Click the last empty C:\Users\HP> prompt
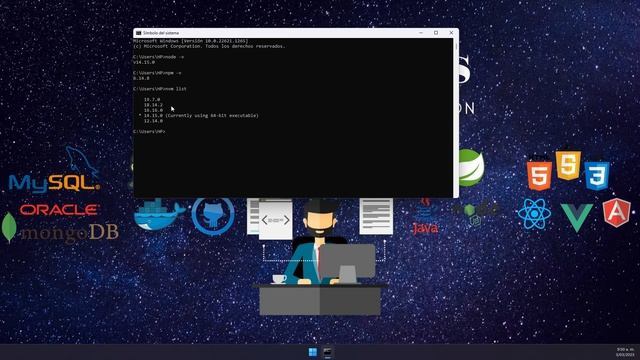 tap(149, 132)
